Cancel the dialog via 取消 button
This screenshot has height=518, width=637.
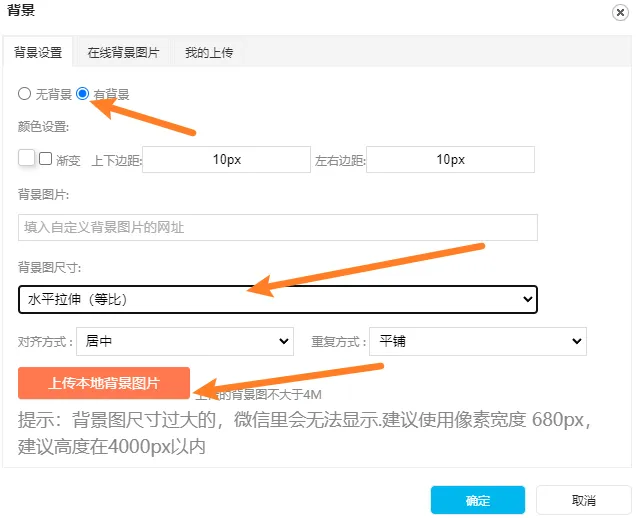click(583, 500)
